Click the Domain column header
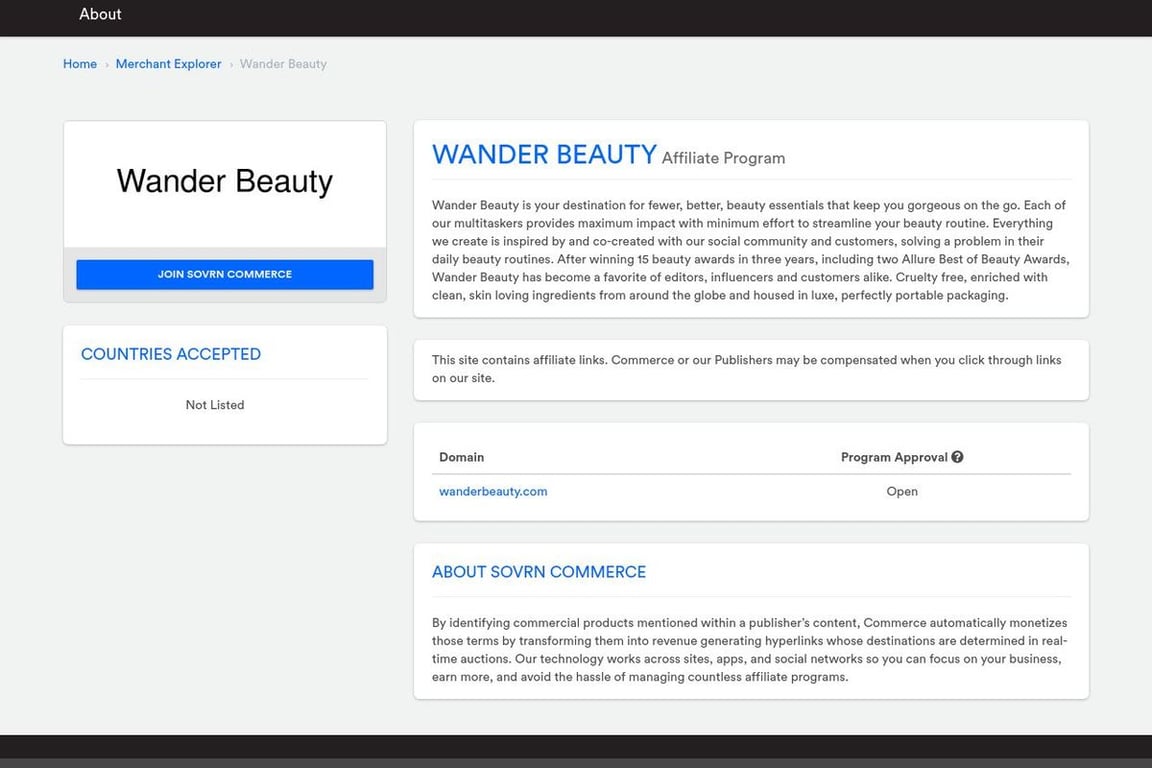This screenshot has width=1152, height=768. click(461, 457)
